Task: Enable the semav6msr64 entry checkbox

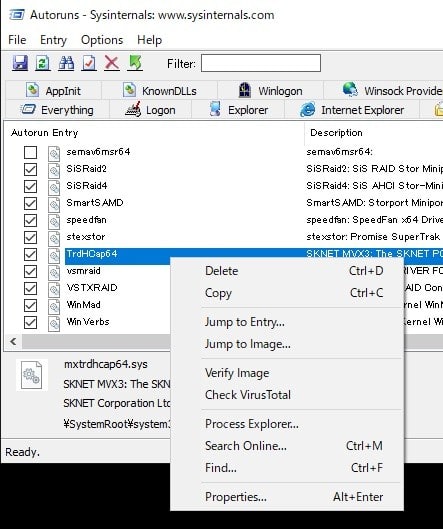Action: (30, 152)
